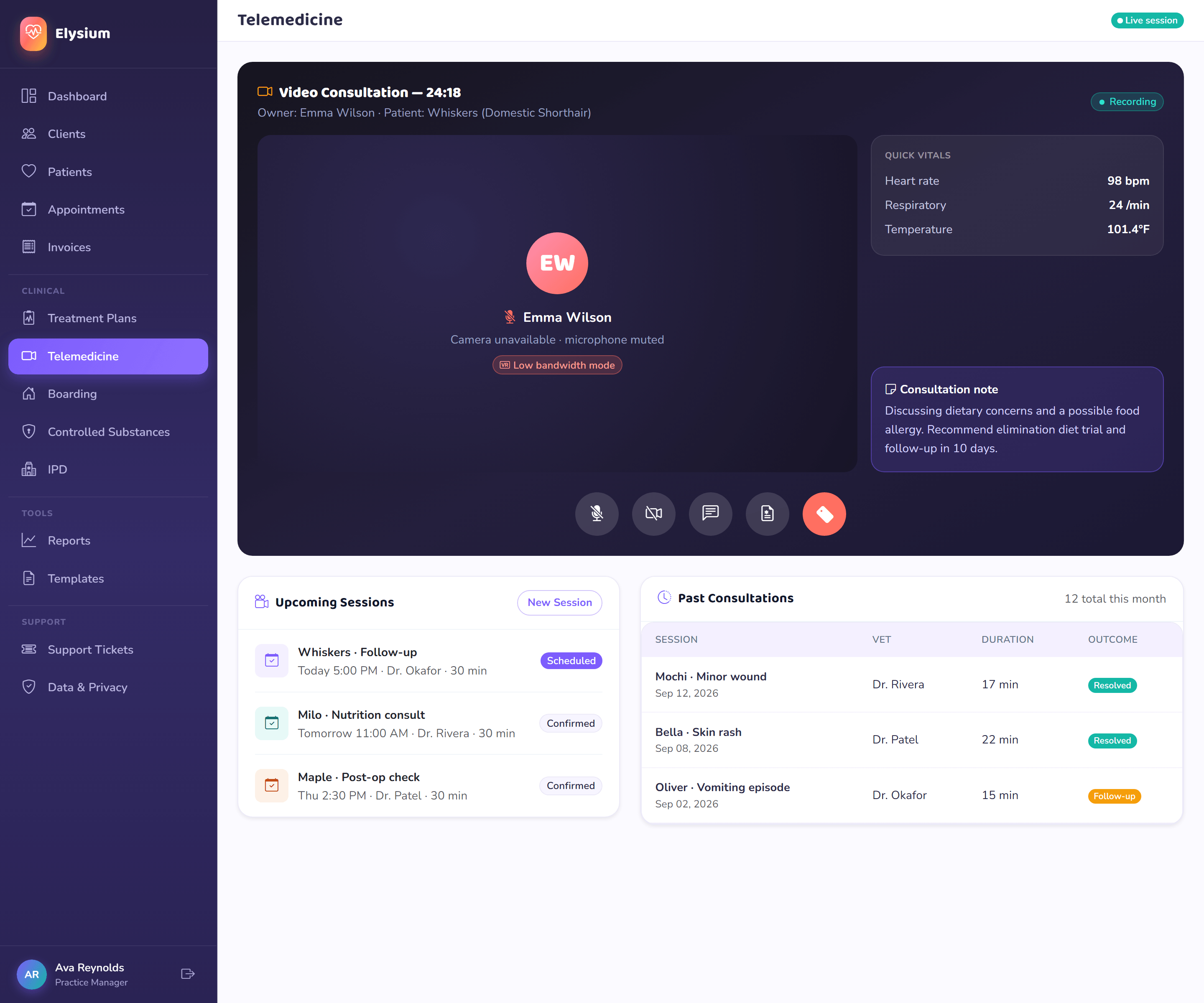
Task: Open Appointments in the sidebar
Action: click(108, 209)
